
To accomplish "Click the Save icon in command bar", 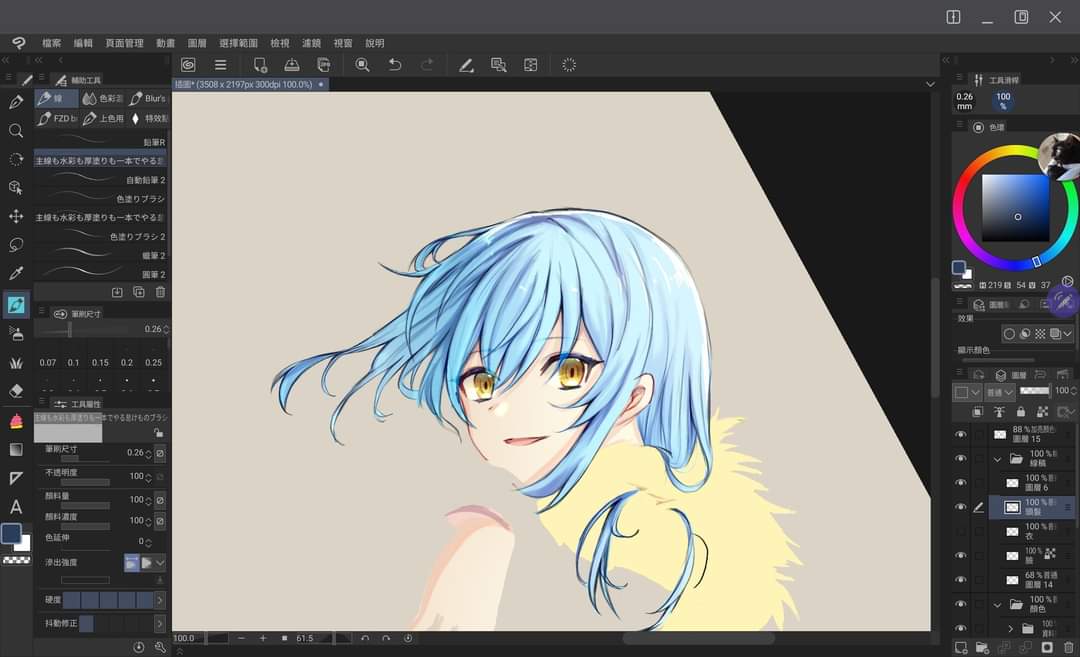I will [x=292, y=65].
